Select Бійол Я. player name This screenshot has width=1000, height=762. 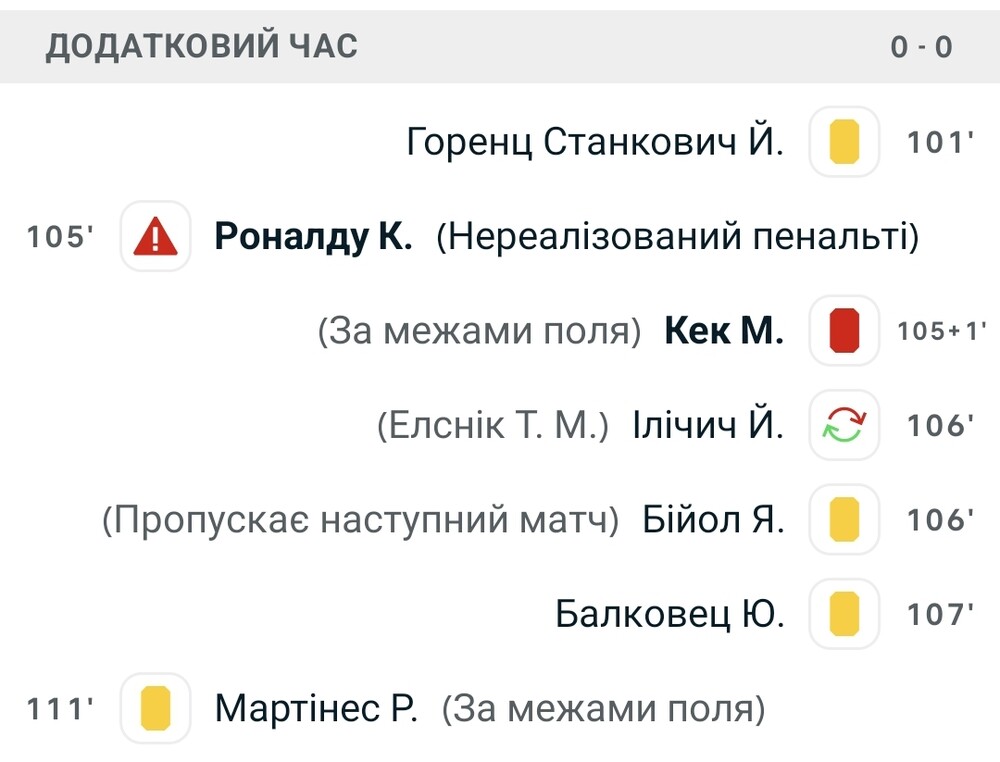coord(713,520)
